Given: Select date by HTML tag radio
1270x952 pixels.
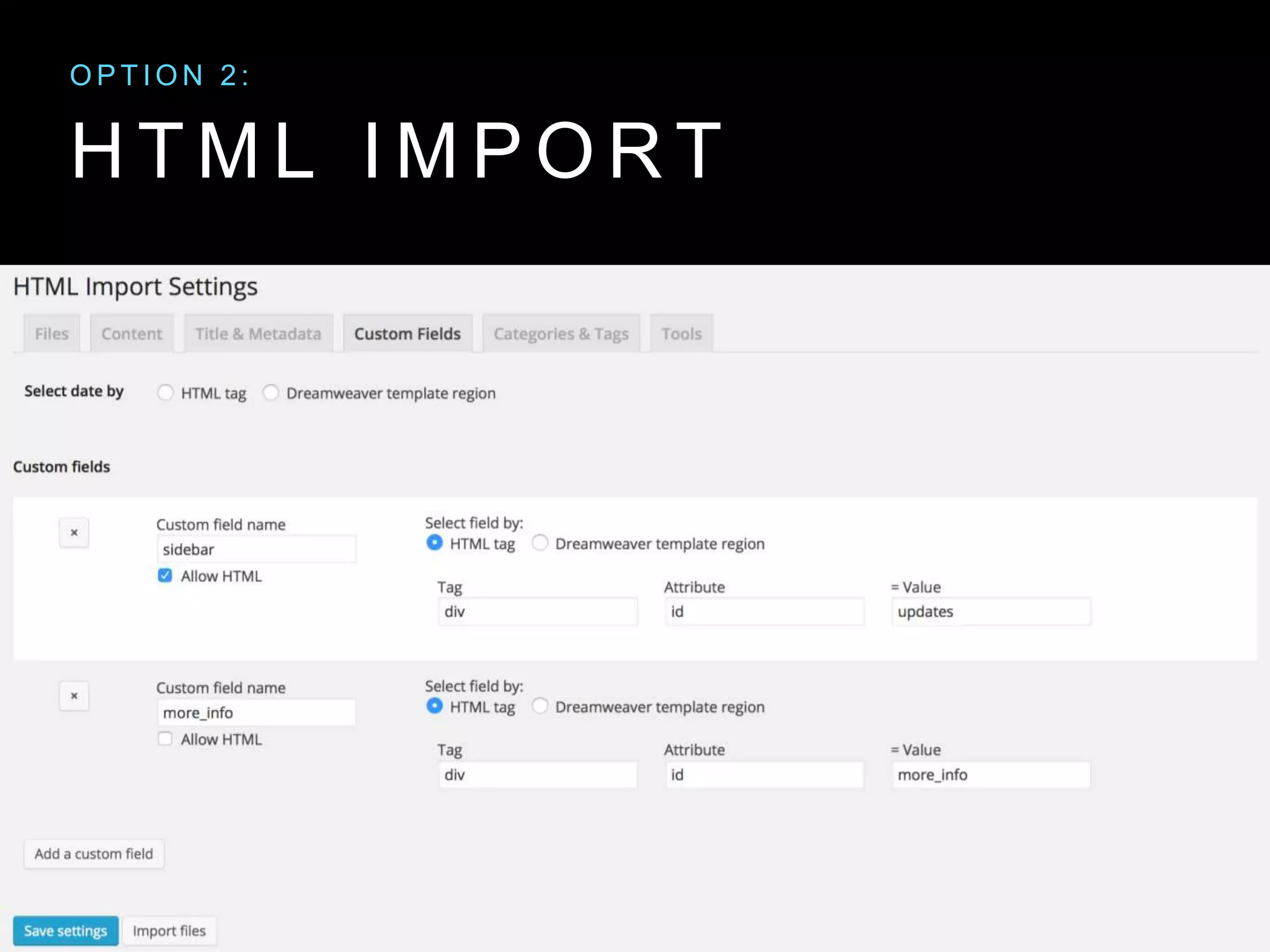Looking at the screenshot, I should pyautogui.click(x=165, y=392).
